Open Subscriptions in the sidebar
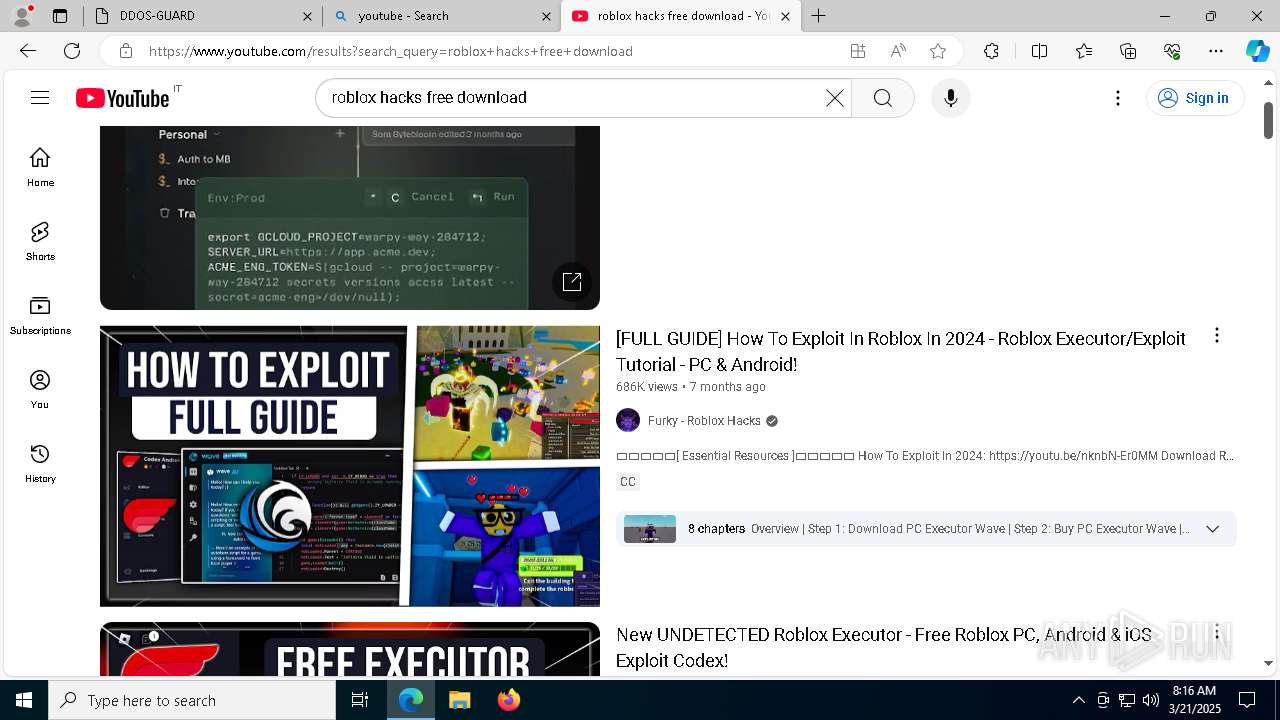This screenshot has width=1280, height=720. 40,315
